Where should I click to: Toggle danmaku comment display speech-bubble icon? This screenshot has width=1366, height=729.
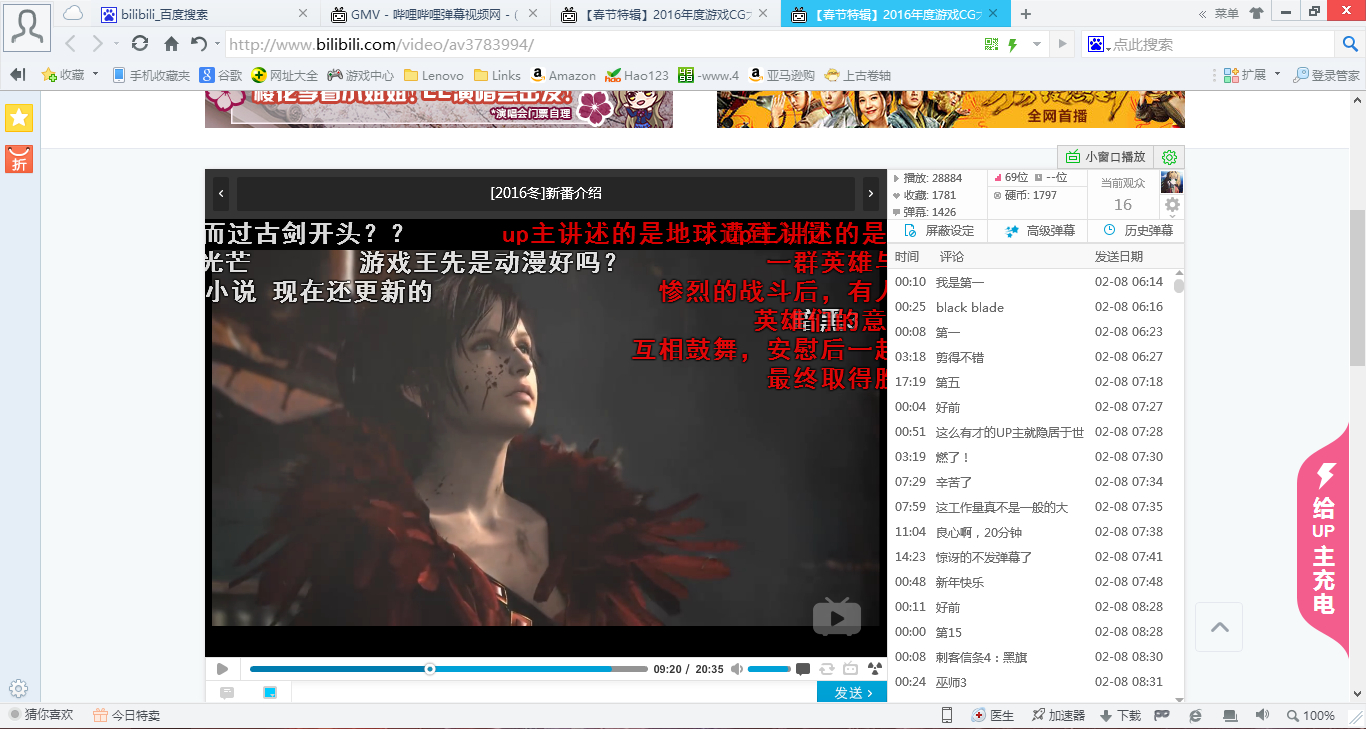point(803,669)
